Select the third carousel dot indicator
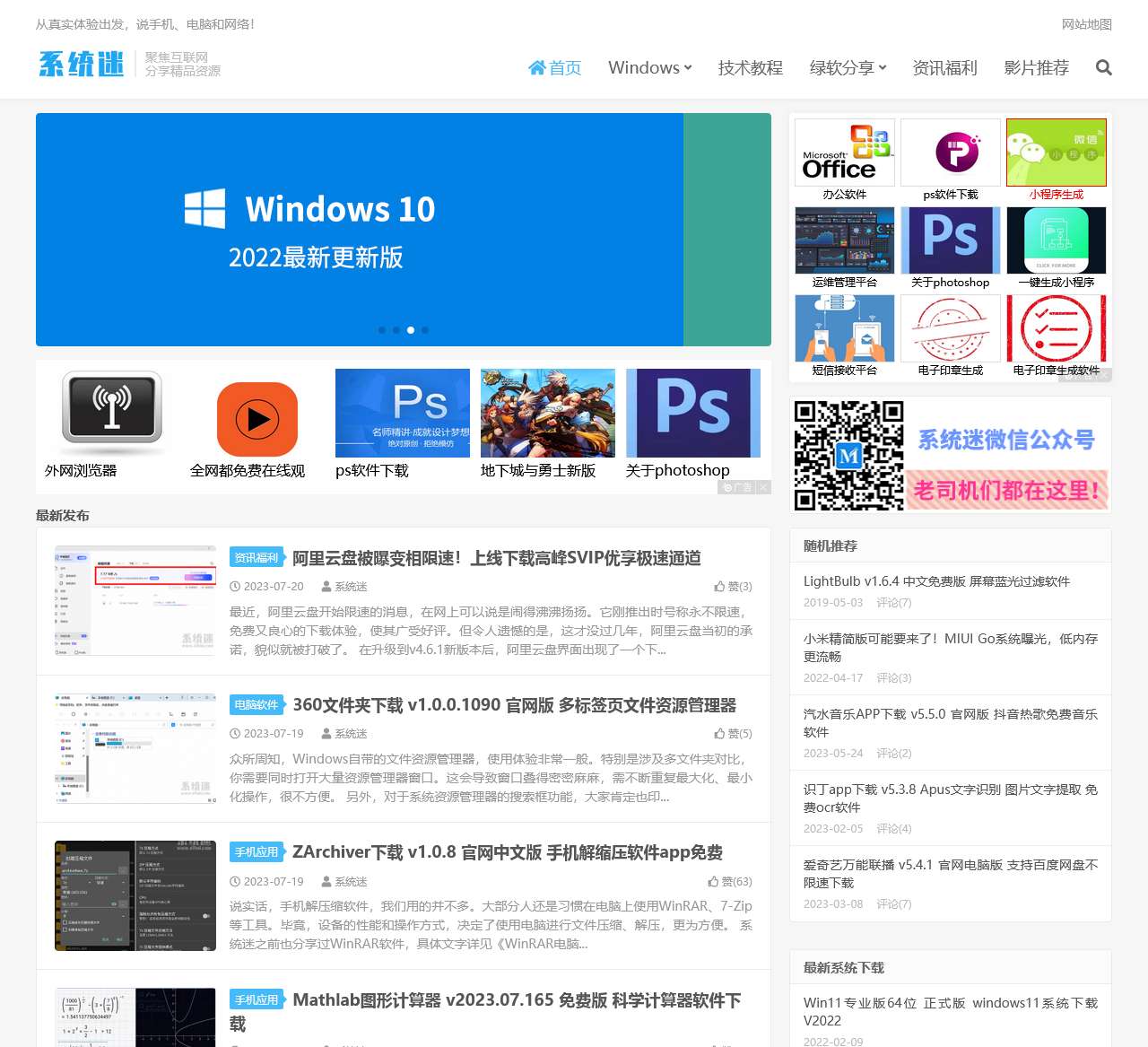 411,330
